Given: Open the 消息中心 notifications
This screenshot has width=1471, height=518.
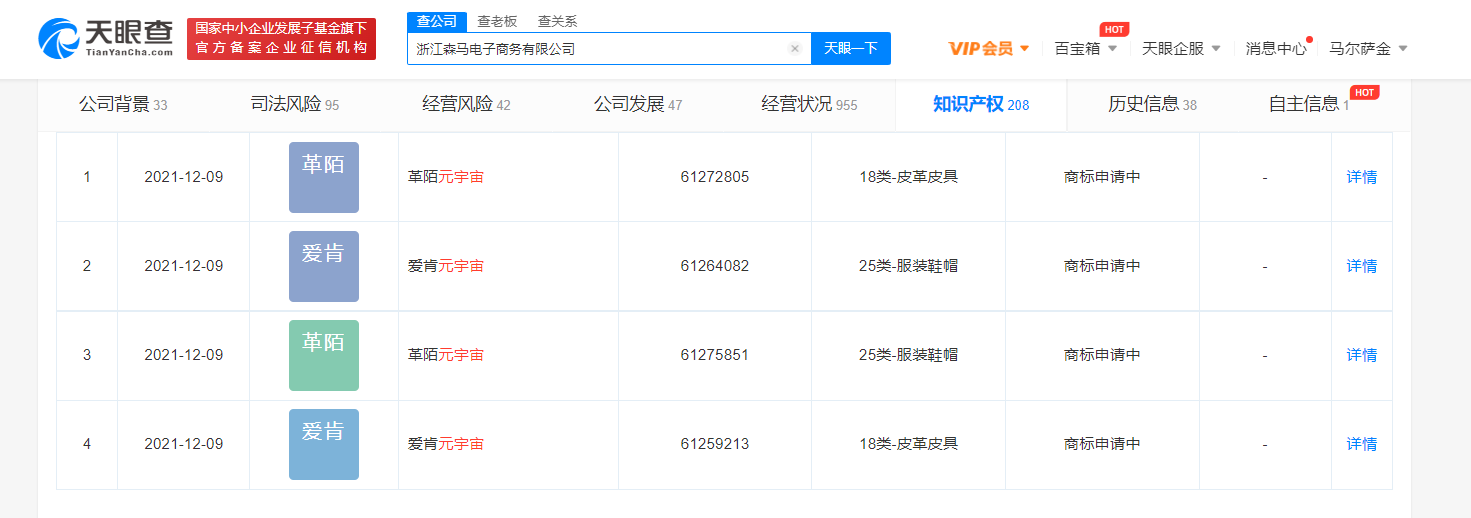Looking at the screenshot, I should tap(1275, 48).
